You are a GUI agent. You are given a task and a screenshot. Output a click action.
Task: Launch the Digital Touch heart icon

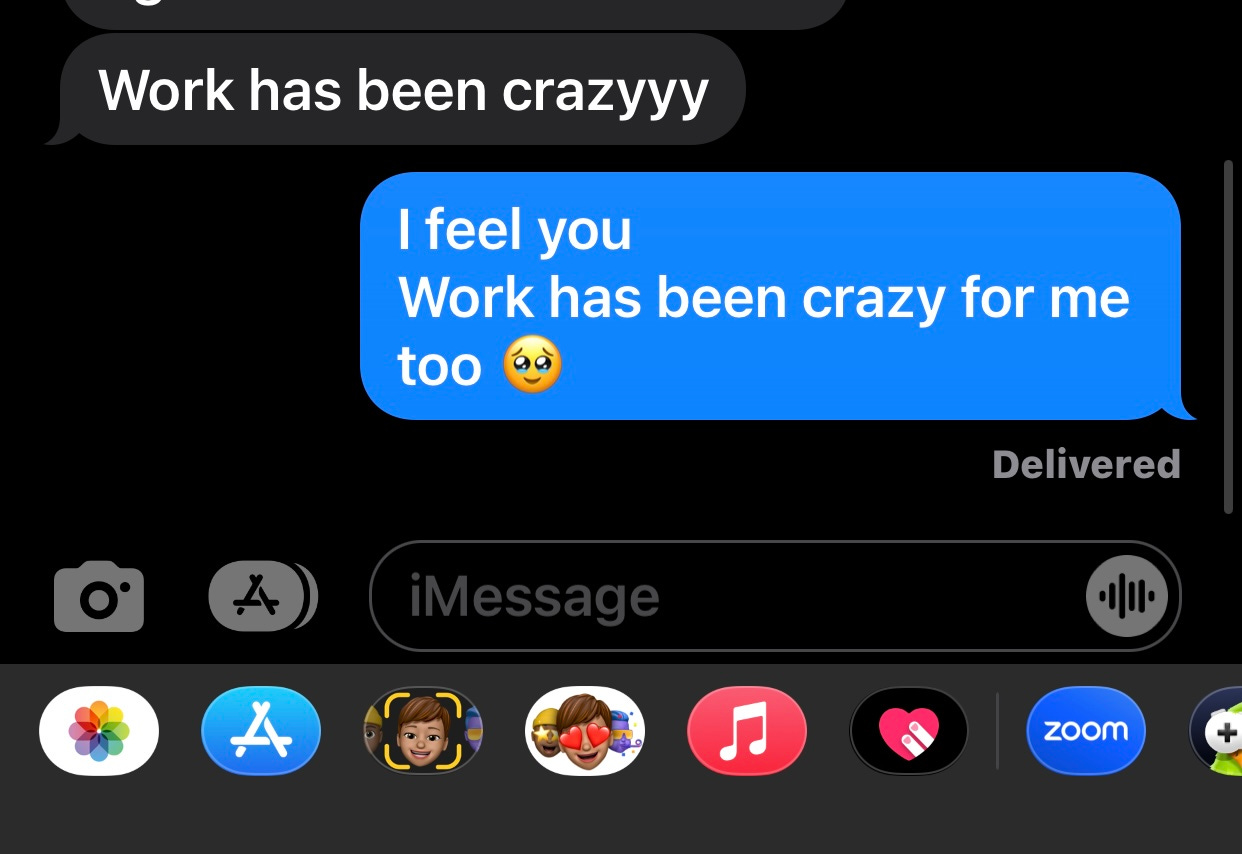909,731
